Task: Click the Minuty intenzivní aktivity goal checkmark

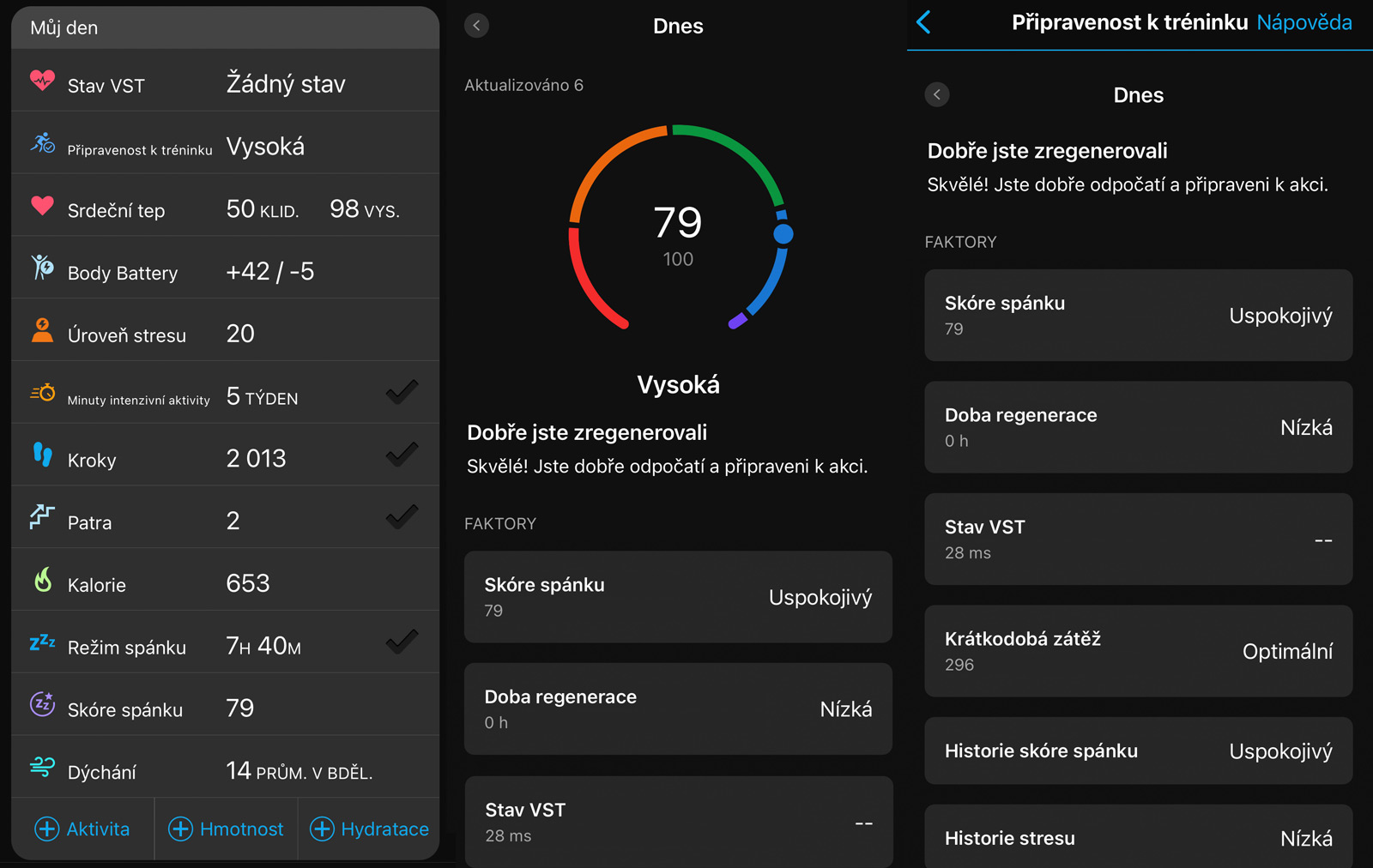Action: coord(402,393)
